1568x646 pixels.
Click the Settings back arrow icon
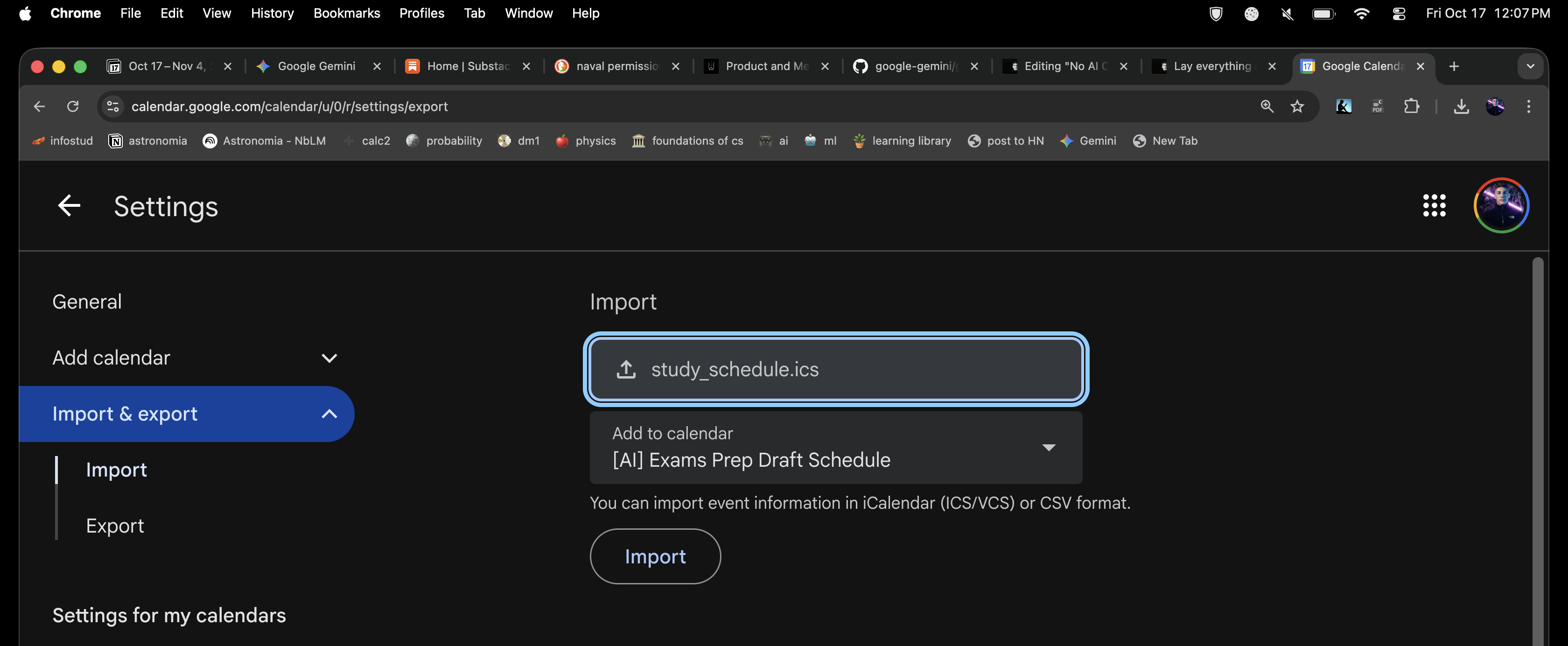69,206
